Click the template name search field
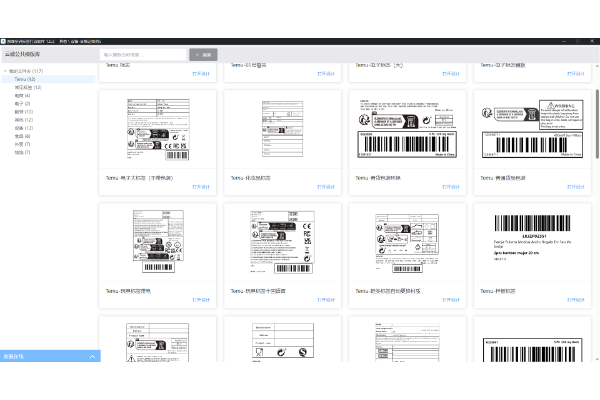This screenshot has height=400, width=600. pyautogui.click(x=143, y=55)
